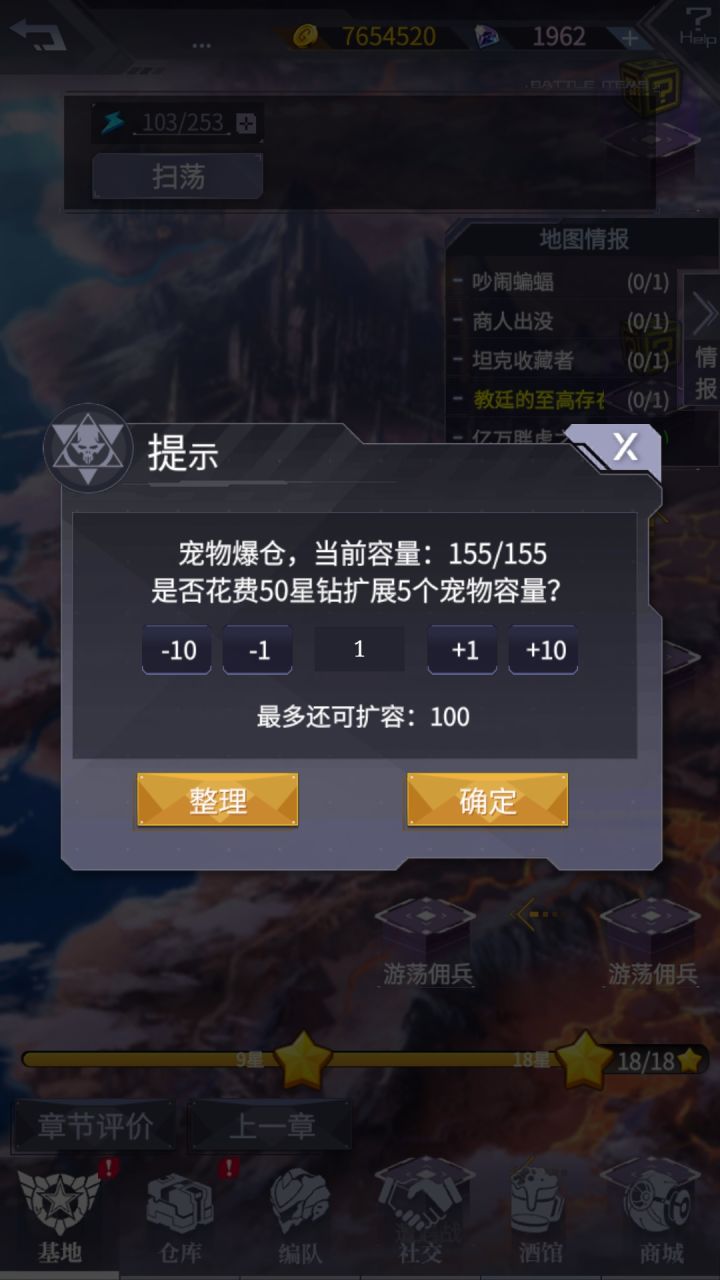Open the 商城 shop tab

click(660, 1215)
